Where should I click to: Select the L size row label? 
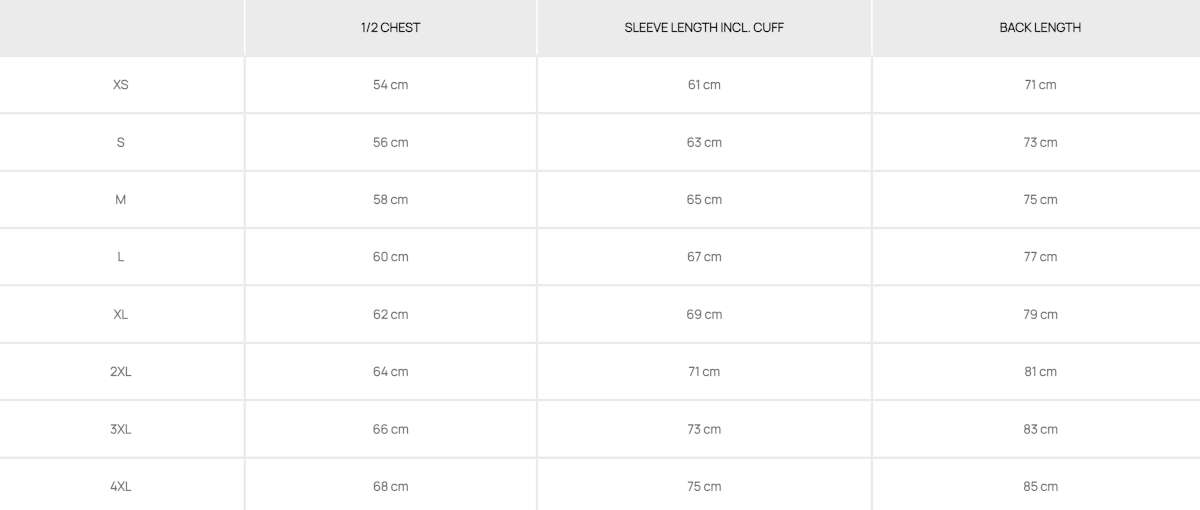pos(121,257)
